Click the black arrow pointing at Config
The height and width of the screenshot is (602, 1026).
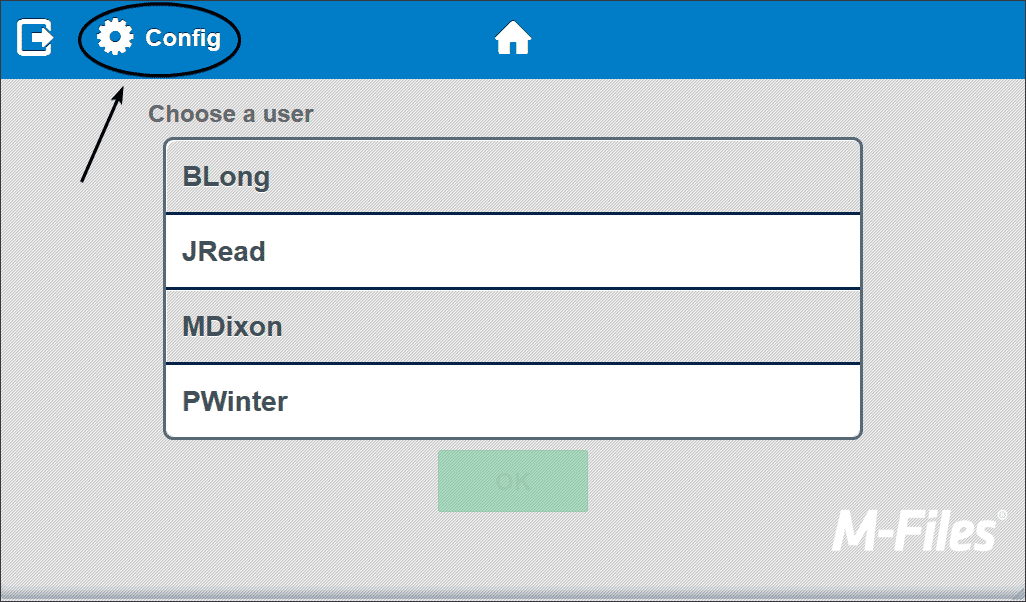[102, 134]
